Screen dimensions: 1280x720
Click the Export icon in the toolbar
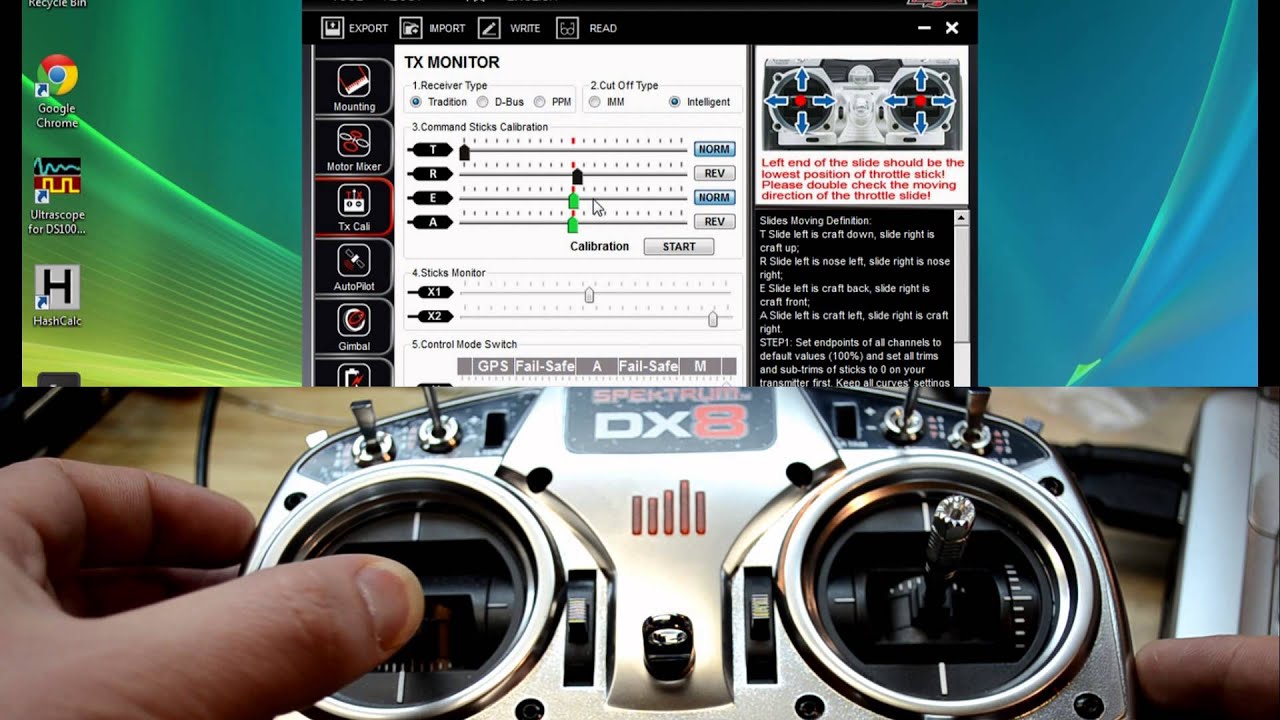click(332, 28)
